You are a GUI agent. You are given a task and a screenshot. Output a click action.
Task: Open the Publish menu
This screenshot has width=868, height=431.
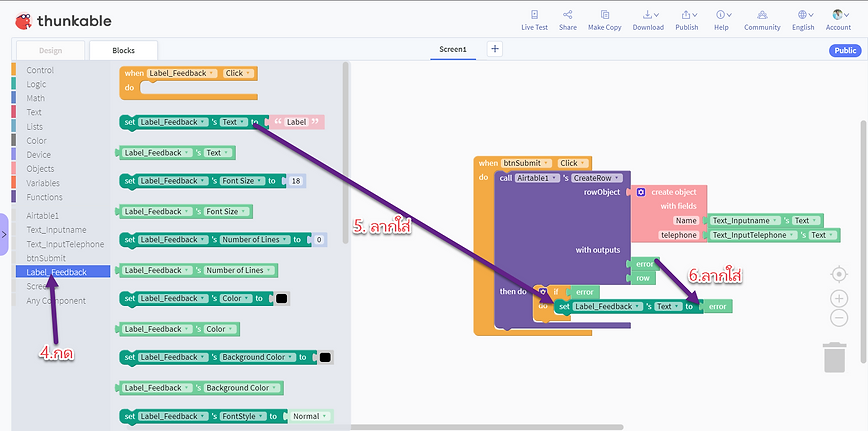[x=686, y=20]
